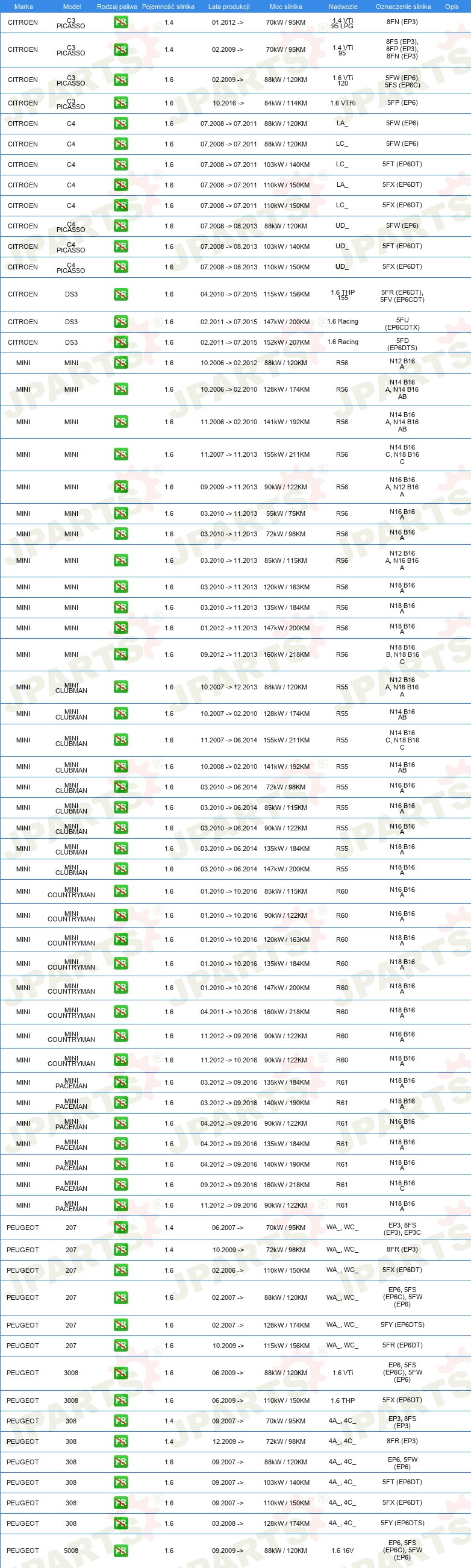The image size is (471, 1568).
Task: Click petrol icon in C4 Picasso 103kW/140KM row
Action: [120, 246]
